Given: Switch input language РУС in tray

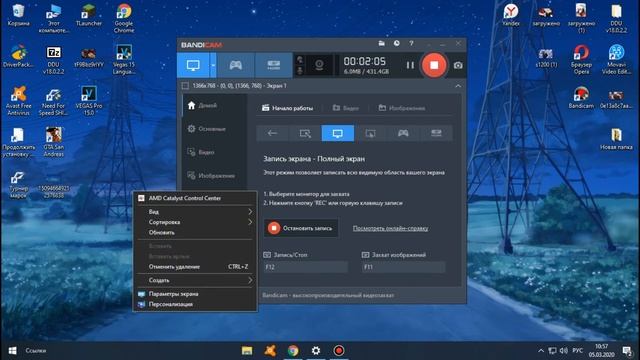Looking at the screenshot, I should (578, 351).
